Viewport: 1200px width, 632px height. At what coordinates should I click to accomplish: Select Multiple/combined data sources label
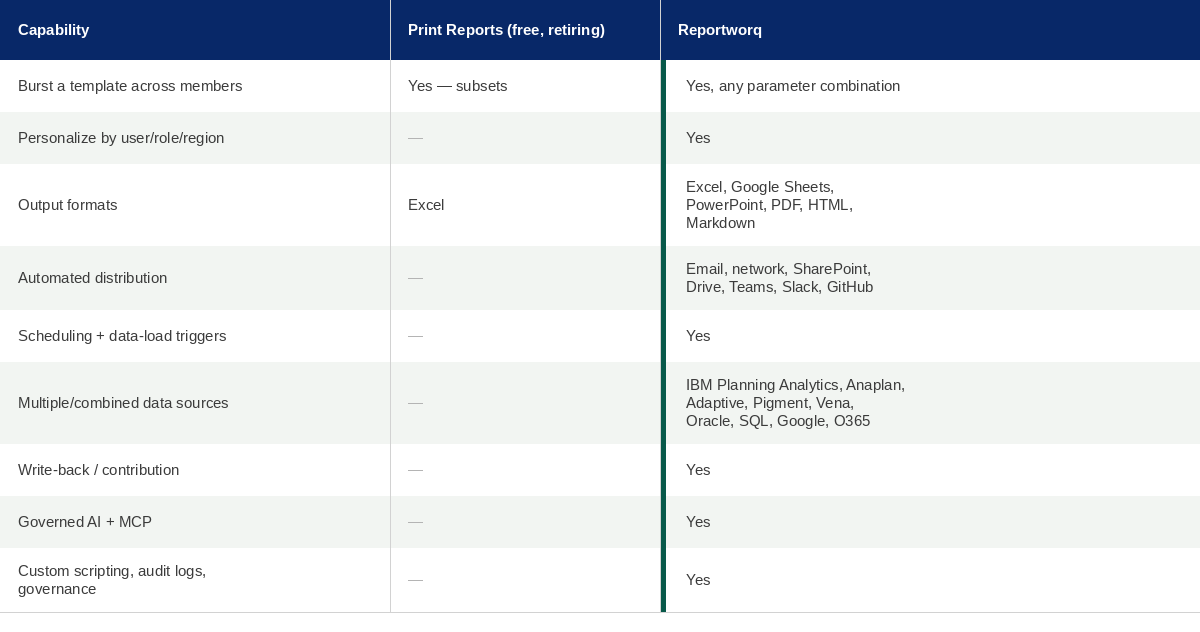pos(123,403)
